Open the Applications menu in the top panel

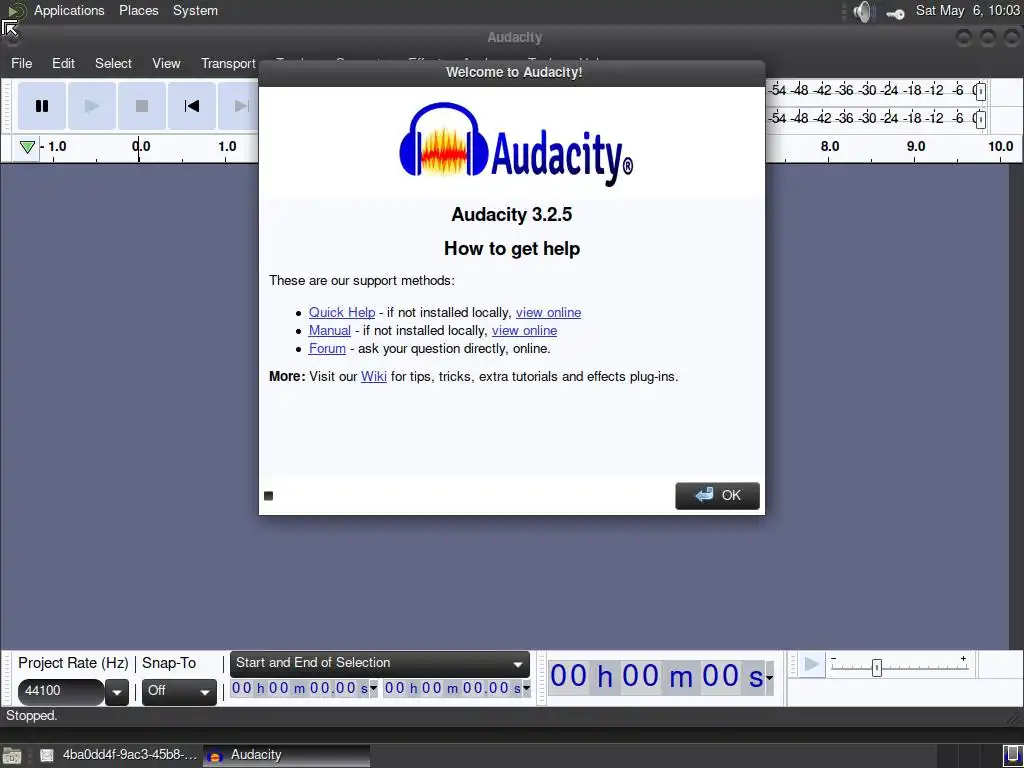pyautogui.click(x=69, y=10)
